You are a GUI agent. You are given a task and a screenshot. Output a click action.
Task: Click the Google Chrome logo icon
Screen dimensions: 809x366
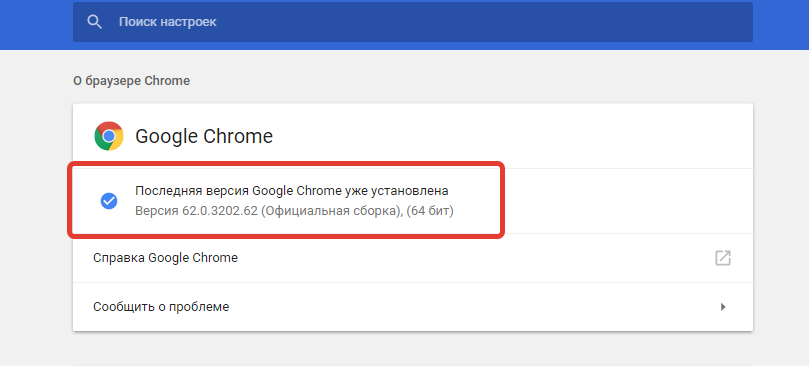pos(109,136)
